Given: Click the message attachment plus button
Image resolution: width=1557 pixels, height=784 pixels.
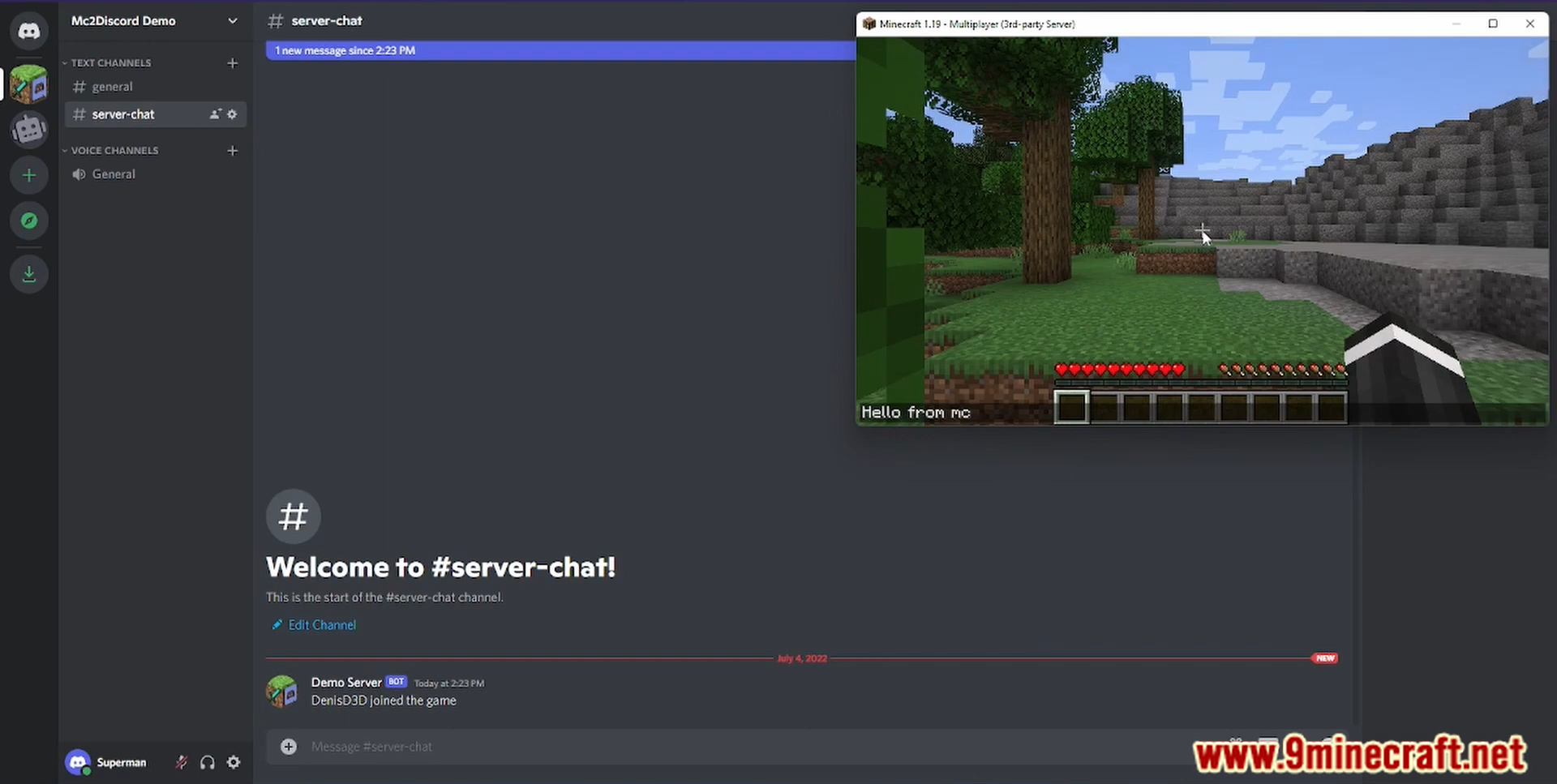Looking at the screenshot, I should (289, 747).
